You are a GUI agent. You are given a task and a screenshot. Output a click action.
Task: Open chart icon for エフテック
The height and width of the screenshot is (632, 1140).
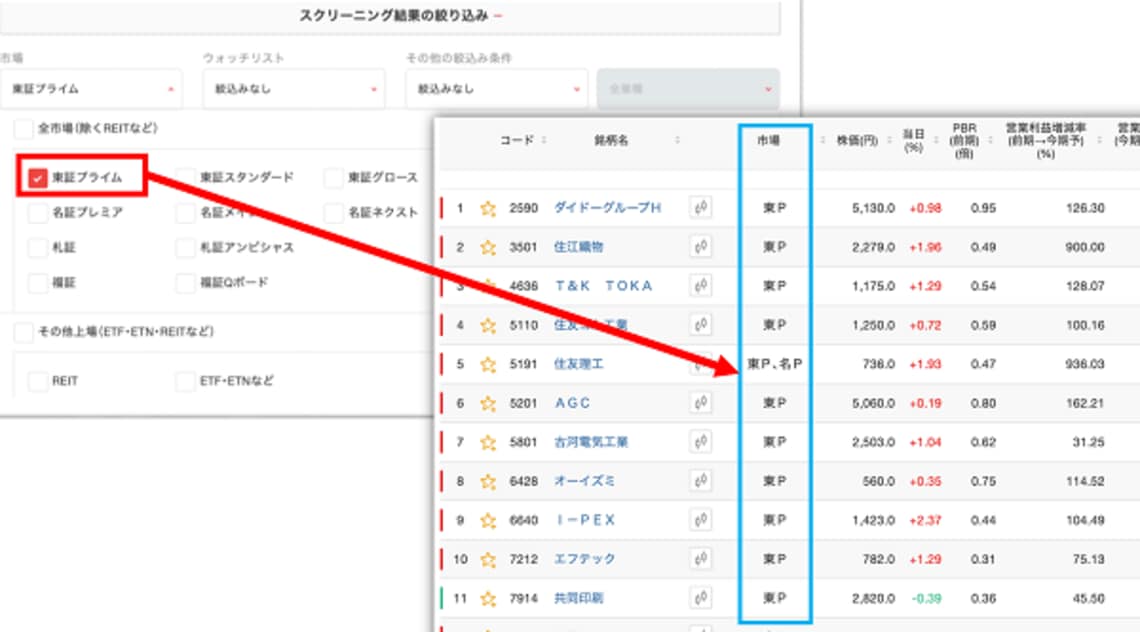[x=701, y=559]
